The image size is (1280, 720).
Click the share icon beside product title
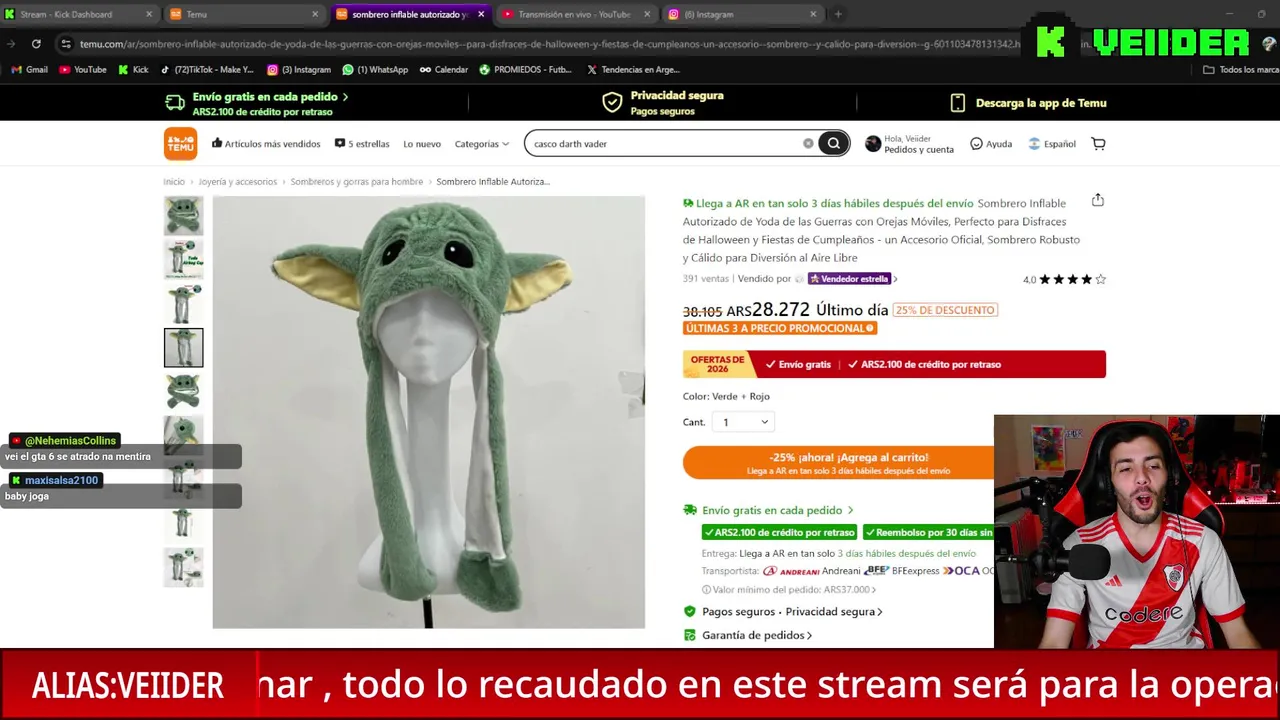pyautogui.click(x=1097, y=200)
